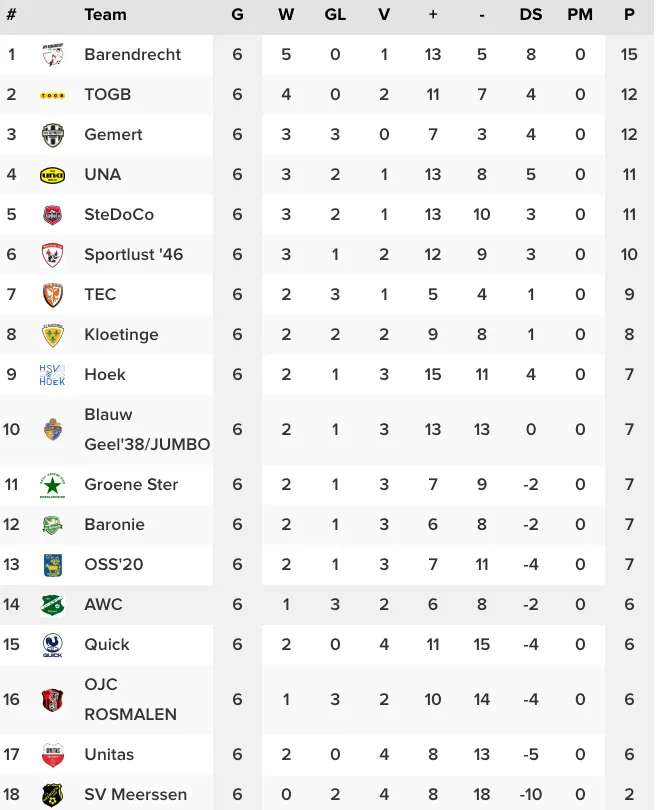
Task: Click the Quick club emblem
Action: tap(52, 645)
